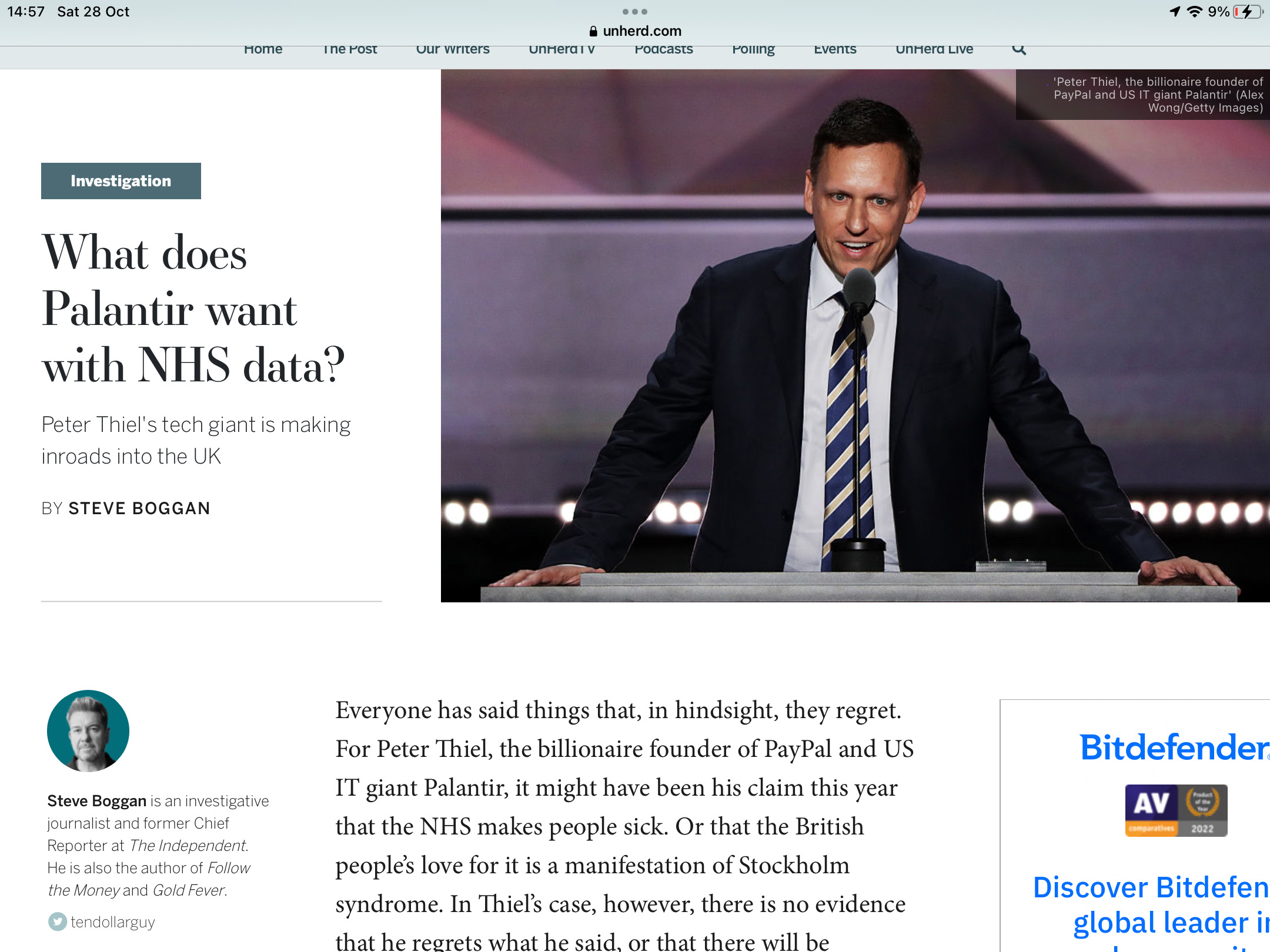This screenshot has height=952, width=1270.
Task: Open UnHerdTV in navigation
Action: click(562, 49)
